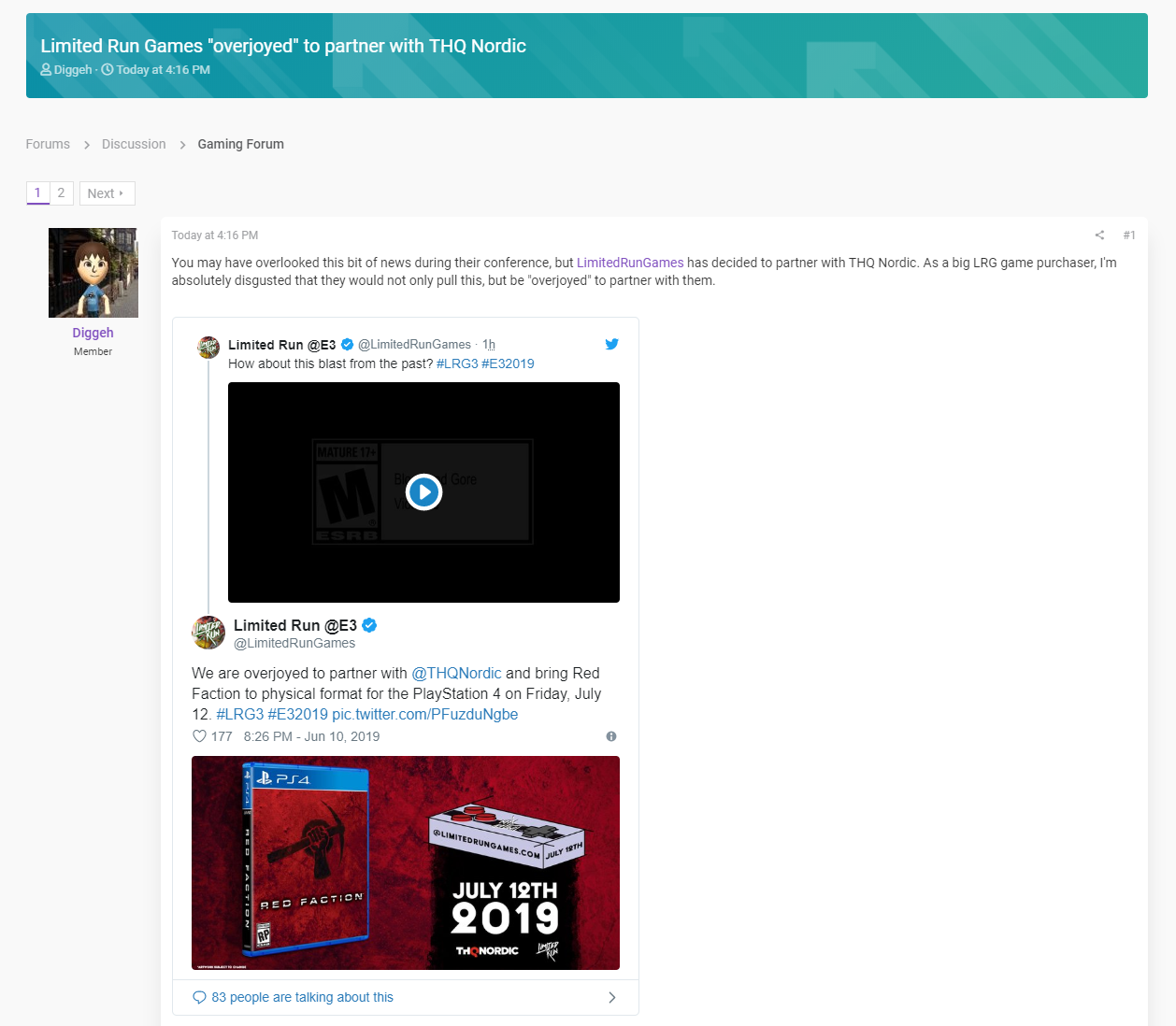The height and width of the screenshot is (1026, 1176).
Task: Click the 1h timestamp in parent tweet
Action: pos(489,345)
